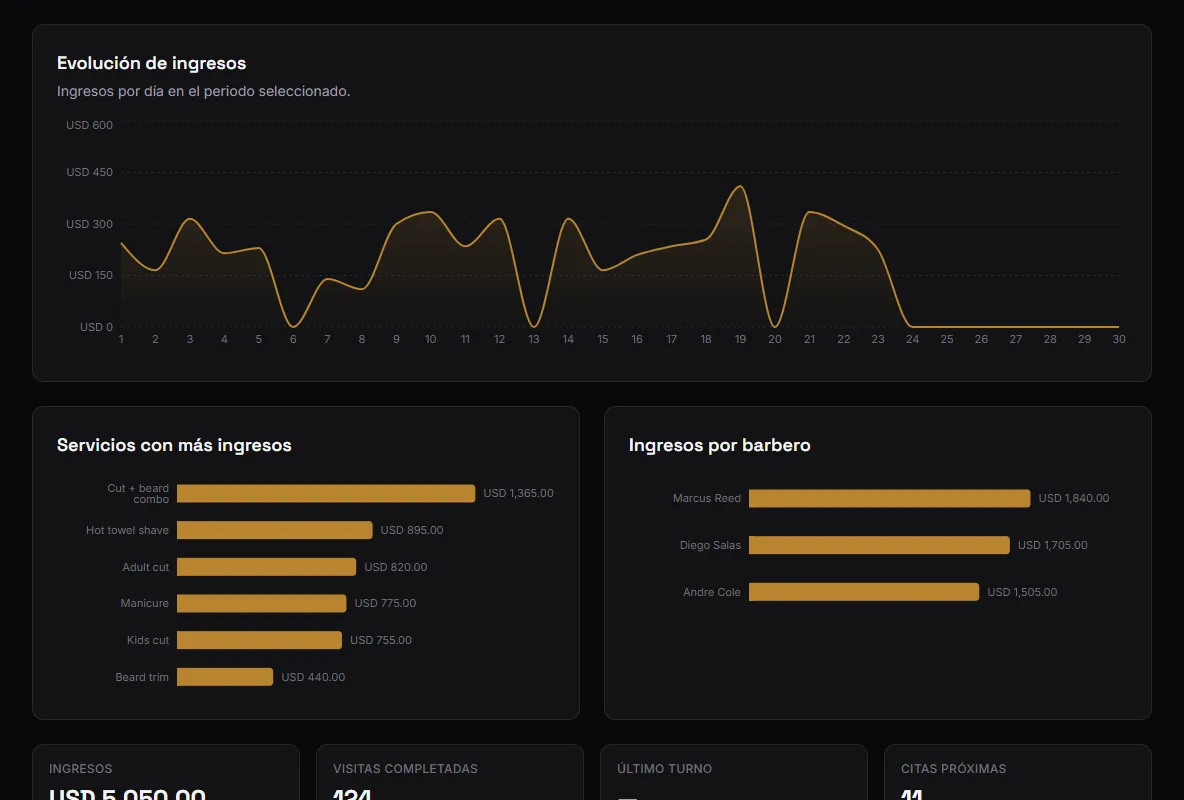Screen dimensions: 1184x800
Task: Select the Beard trim bar
Action: point(225,677)
